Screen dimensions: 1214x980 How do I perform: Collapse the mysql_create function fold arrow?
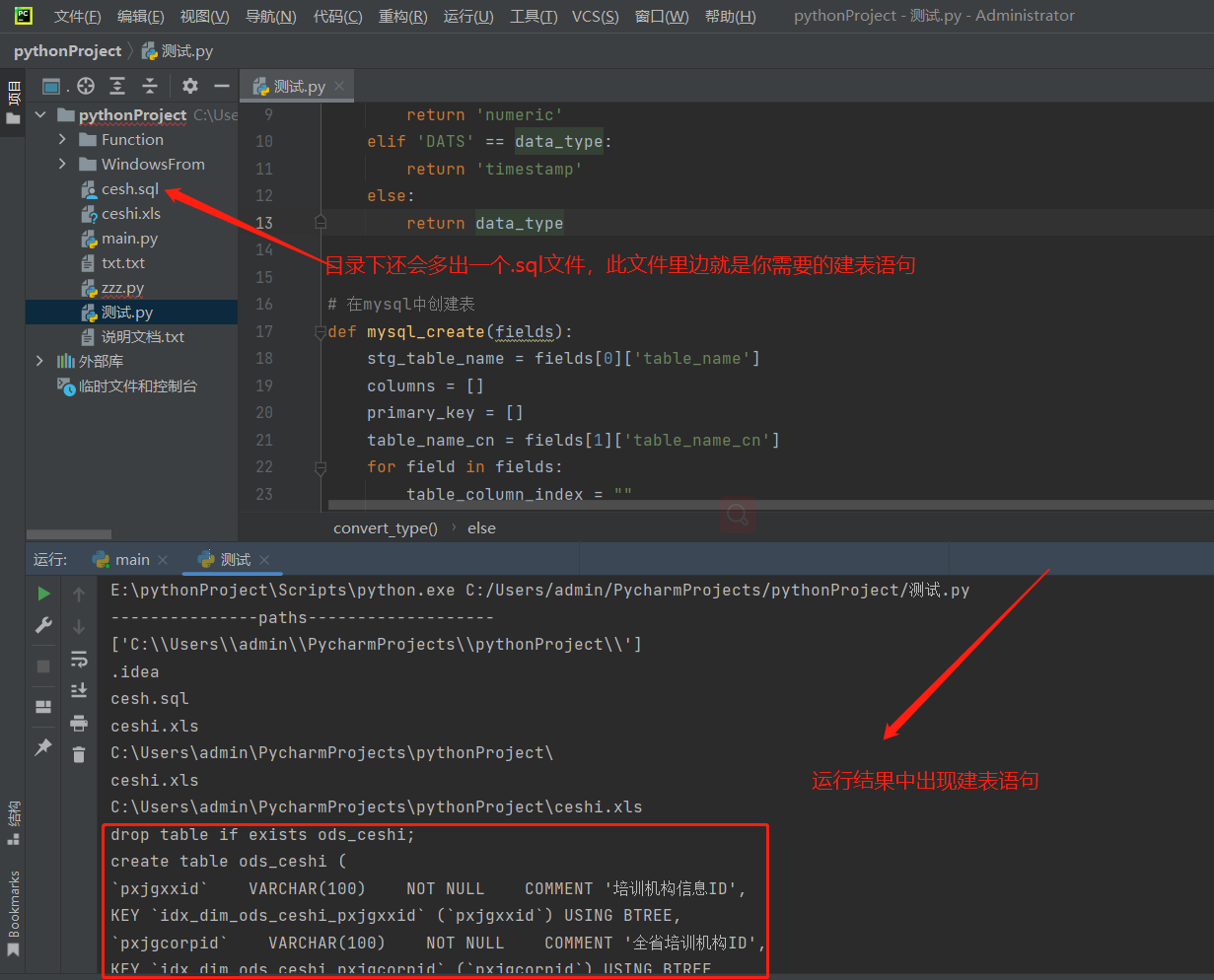(x=321, y=331)
